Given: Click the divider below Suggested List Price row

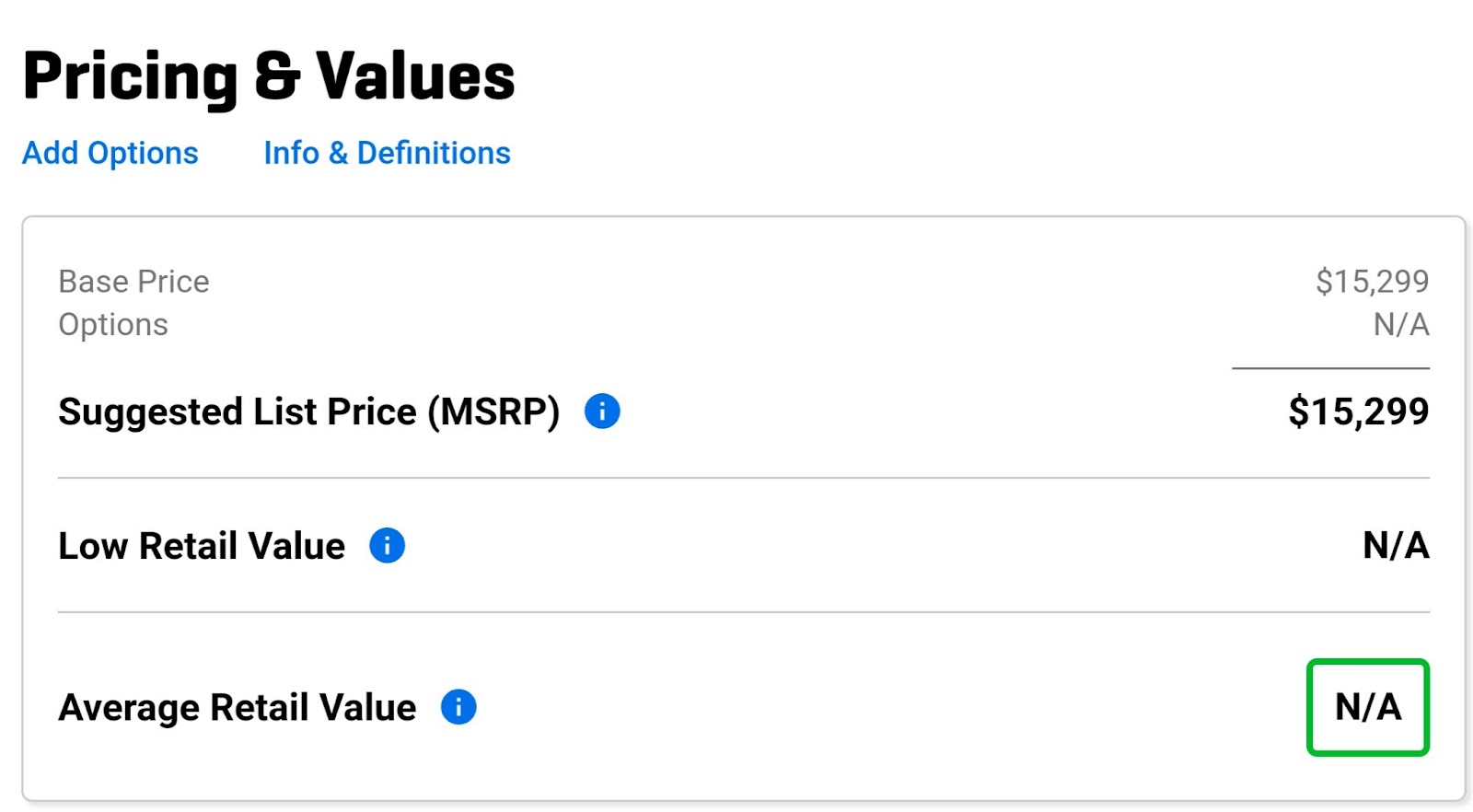Looking at the screenshot, I should pos(744,478).
